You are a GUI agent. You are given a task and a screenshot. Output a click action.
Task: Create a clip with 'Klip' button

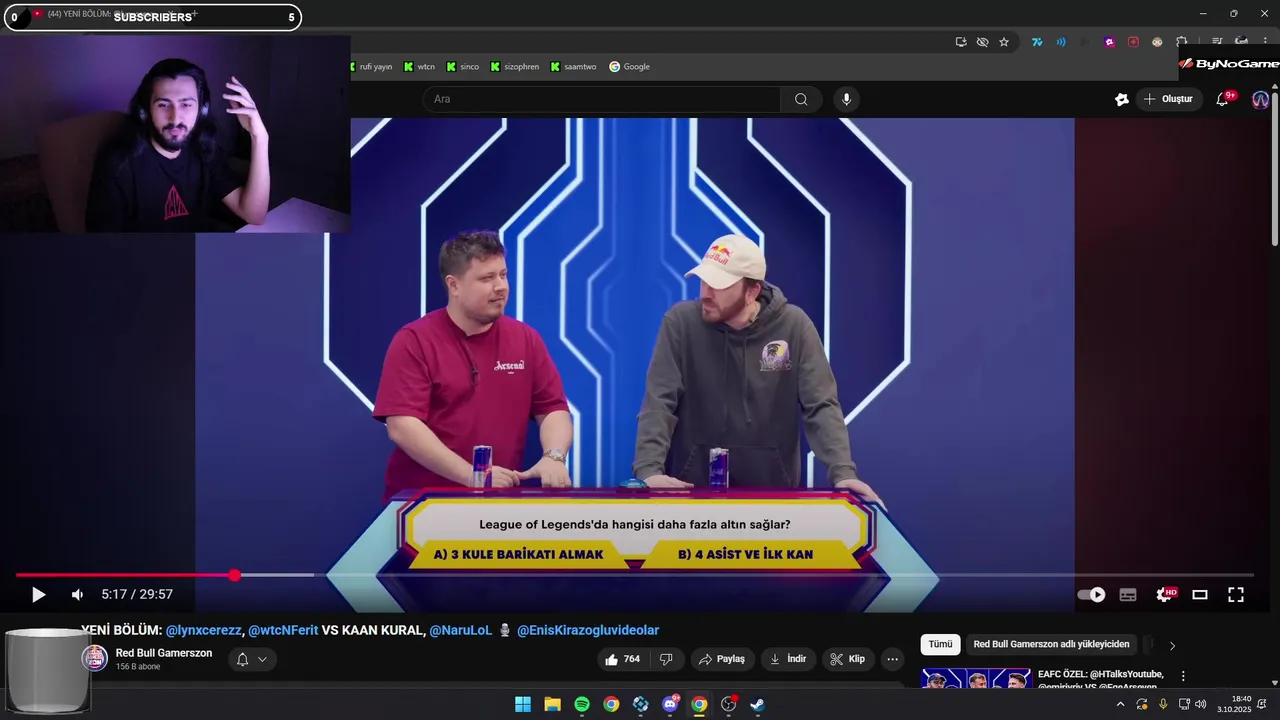(x=847, y=659)
